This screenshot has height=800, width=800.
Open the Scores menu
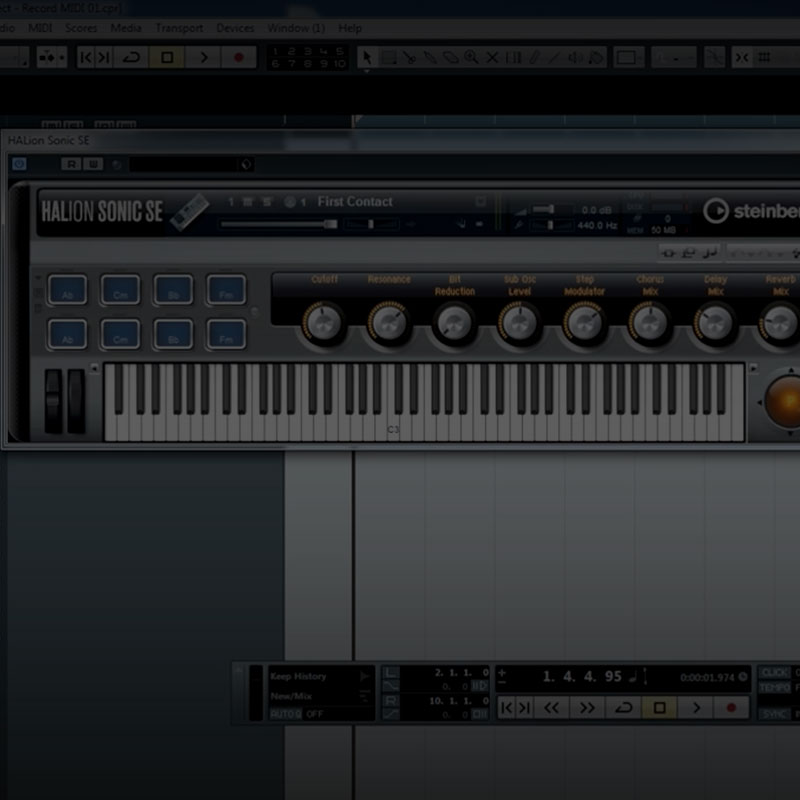pos(81,28)
